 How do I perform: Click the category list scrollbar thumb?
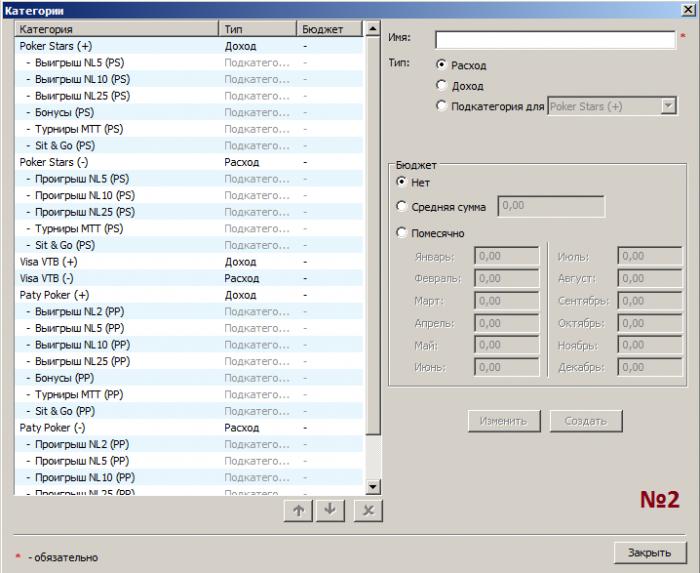coord(373,236)
